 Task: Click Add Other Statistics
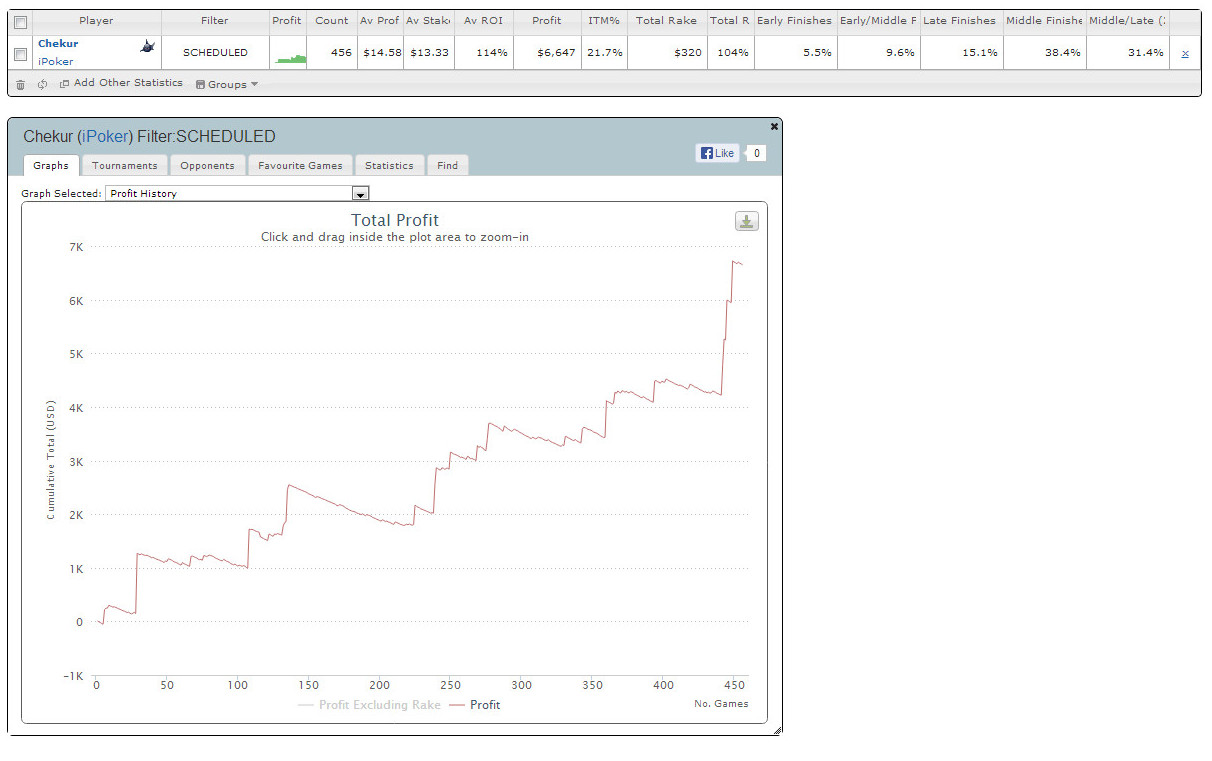click(121, 83)
